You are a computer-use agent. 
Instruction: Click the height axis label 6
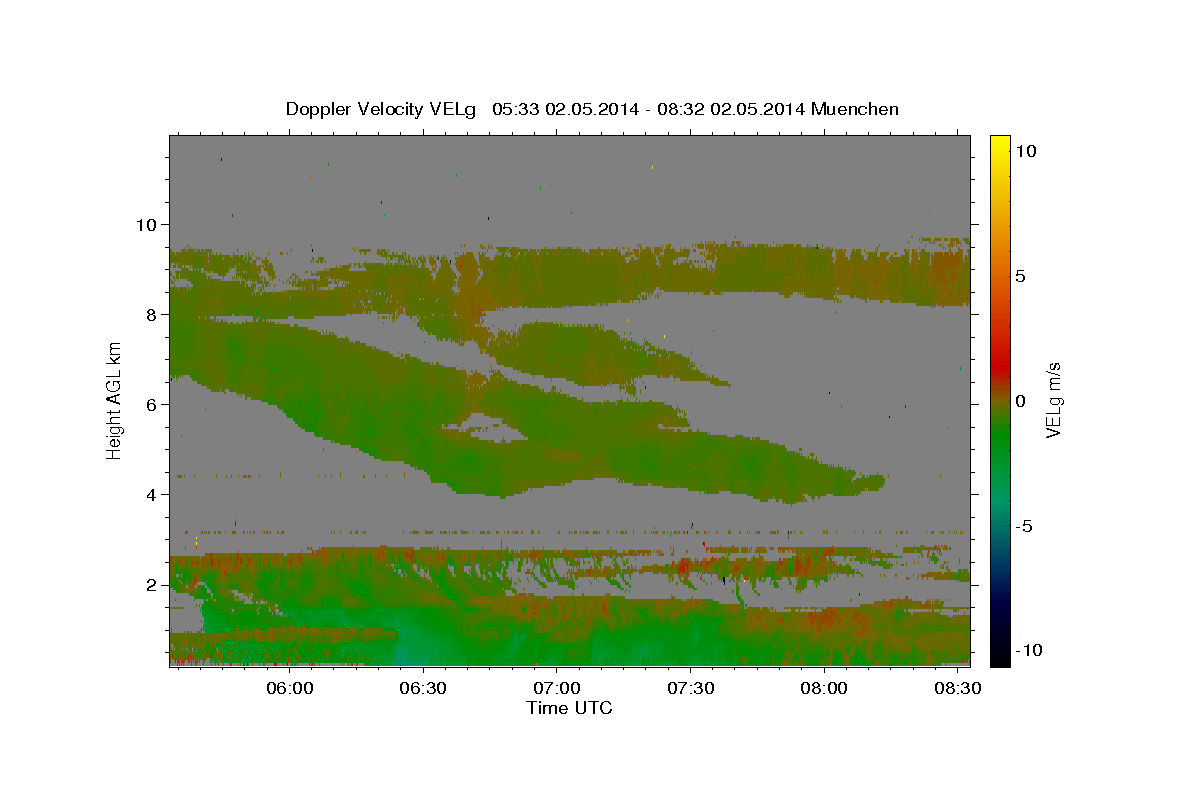(x=153, y=404)
